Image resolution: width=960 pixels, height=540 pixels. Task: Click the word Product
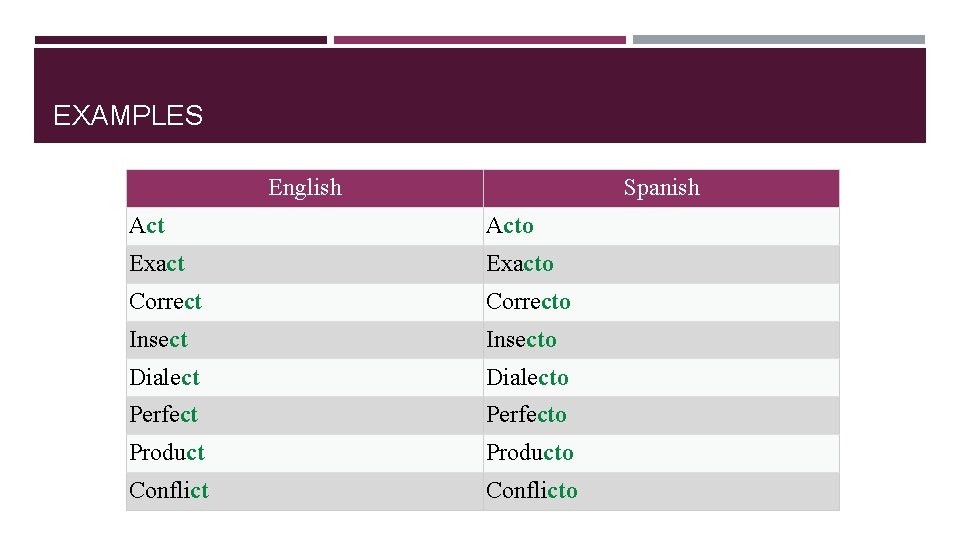pos(167,453)
